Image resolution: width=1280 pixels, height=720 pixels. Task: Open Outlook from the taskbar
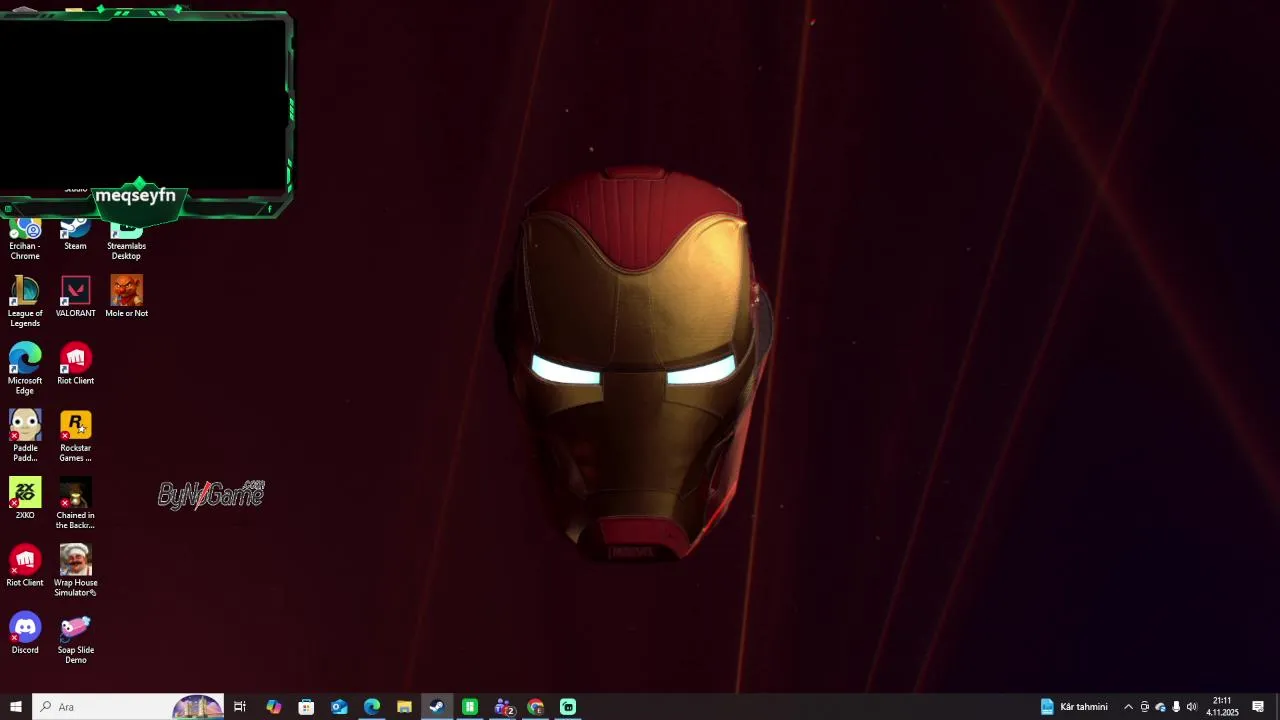click(339, 707)
